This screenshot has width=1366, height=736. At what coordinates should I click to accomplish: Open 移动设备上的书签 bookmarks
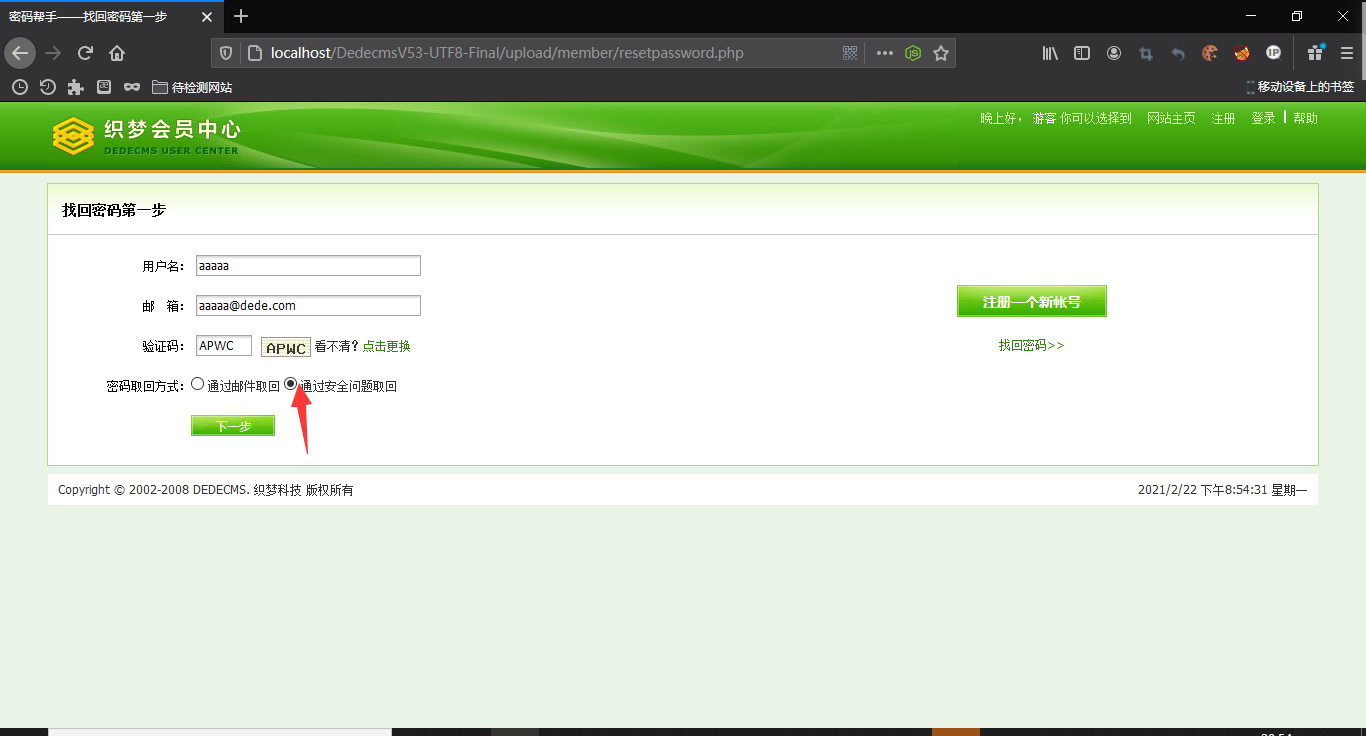[1300, 87]
